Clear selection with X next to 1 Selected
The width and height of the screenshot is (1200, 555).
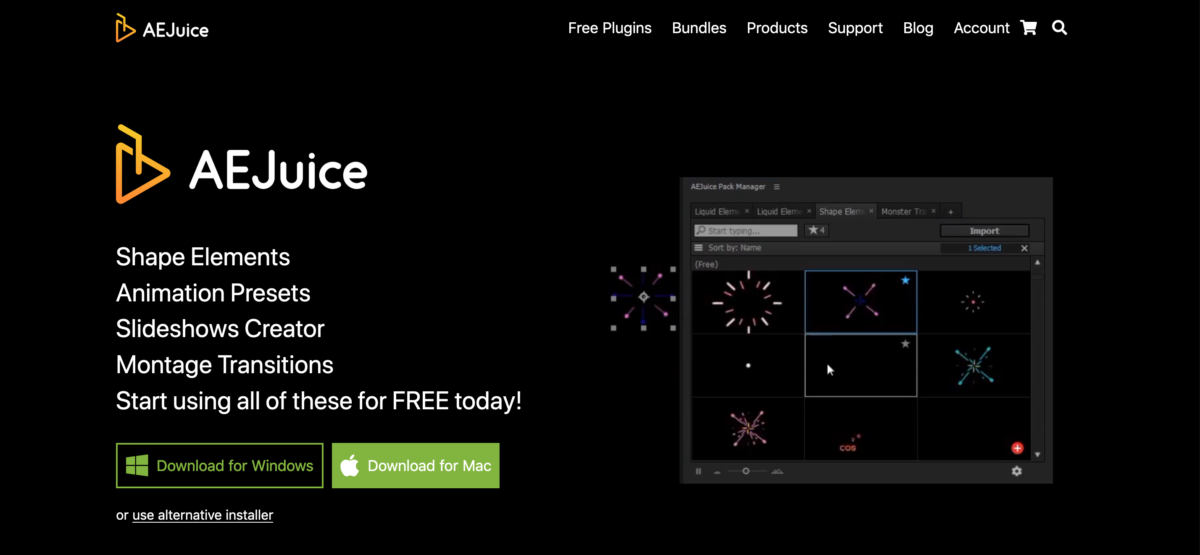pos(1024,248)
